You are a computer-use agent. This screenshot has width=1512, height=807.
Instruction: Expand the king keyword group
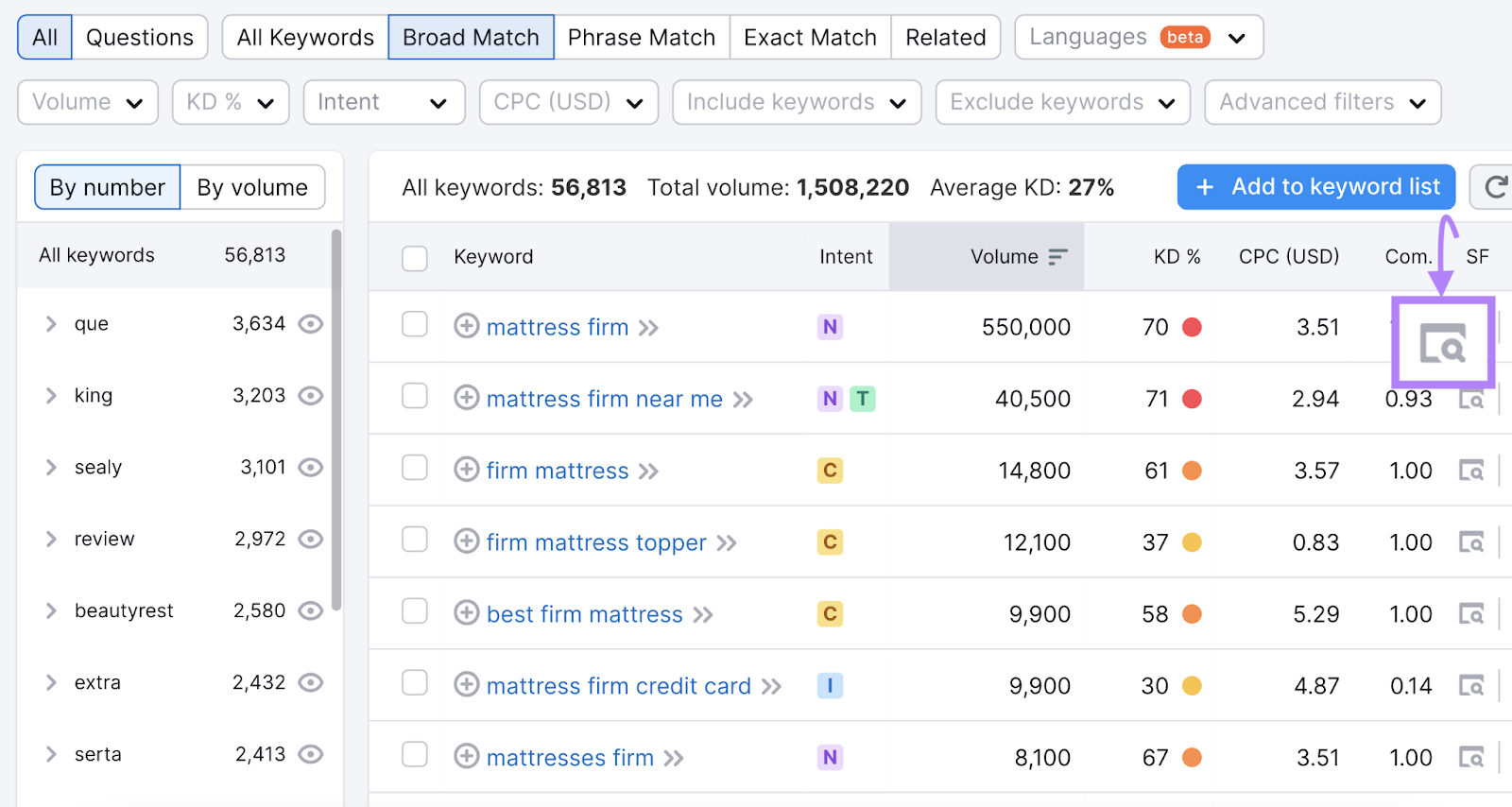51,396
